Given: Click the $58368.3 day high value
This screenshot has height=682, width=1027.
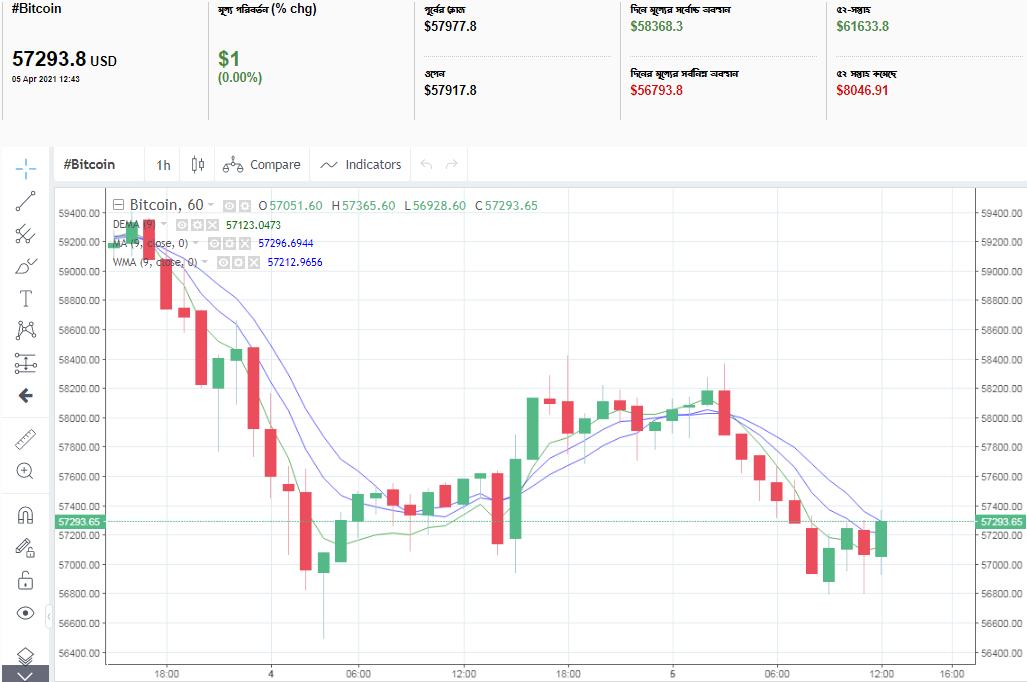Looking at the screenshot, I should (x=657, y=26).
